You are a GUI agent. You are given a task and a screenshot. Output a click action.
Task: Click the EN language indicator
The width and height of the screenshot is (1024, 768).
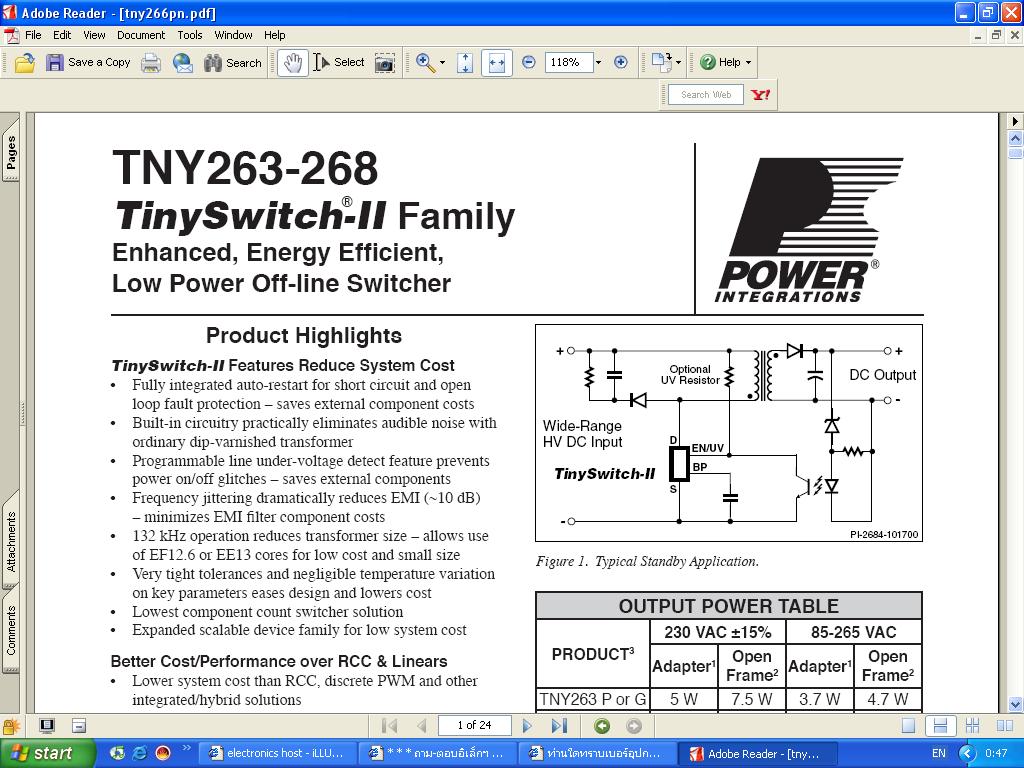[938, 753]
